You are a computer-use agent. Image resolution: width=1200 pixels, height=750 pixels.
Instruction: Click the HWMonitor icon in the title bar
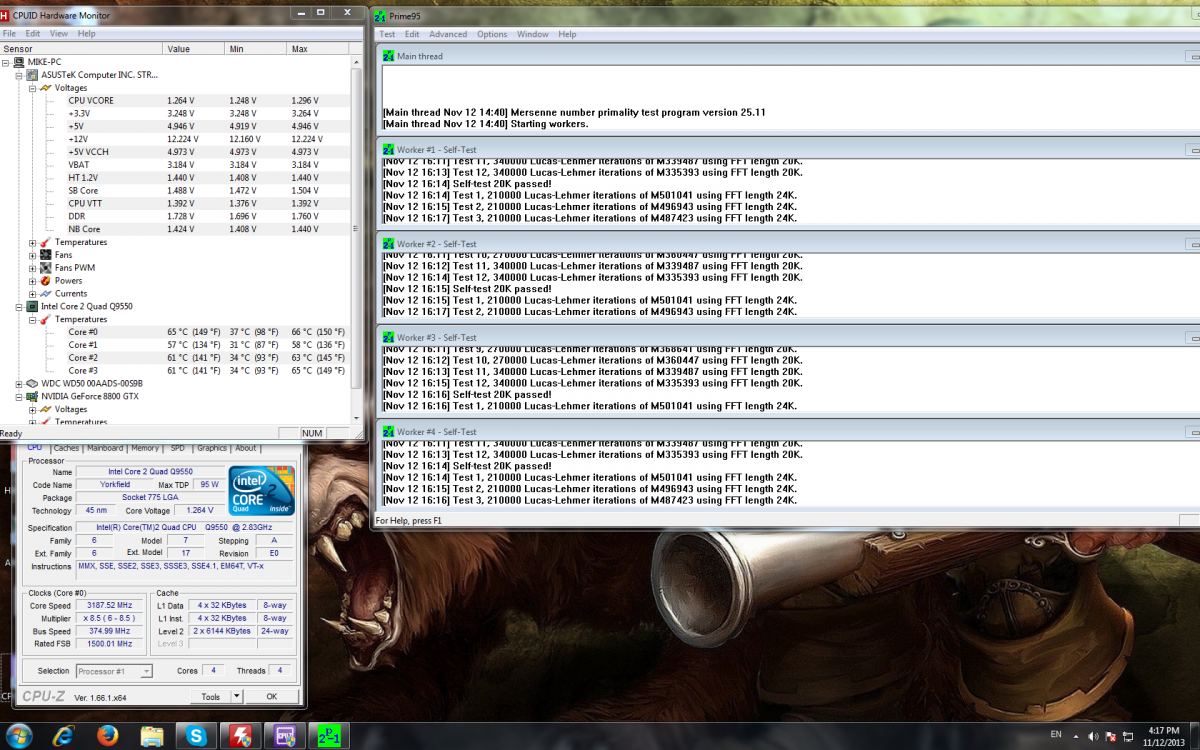pyautogui.click(x=6, y=15)
